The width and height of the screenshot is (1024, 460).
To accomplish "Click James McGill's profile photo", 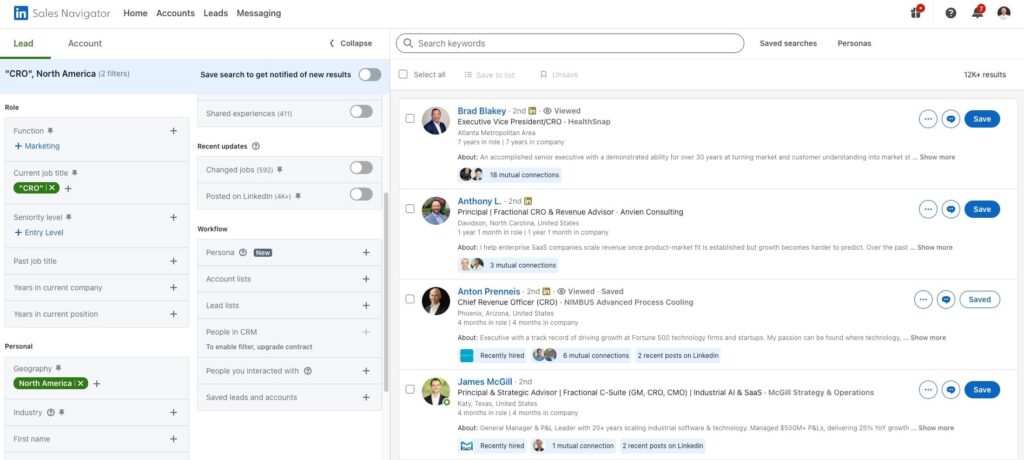I will click(436, 391).
